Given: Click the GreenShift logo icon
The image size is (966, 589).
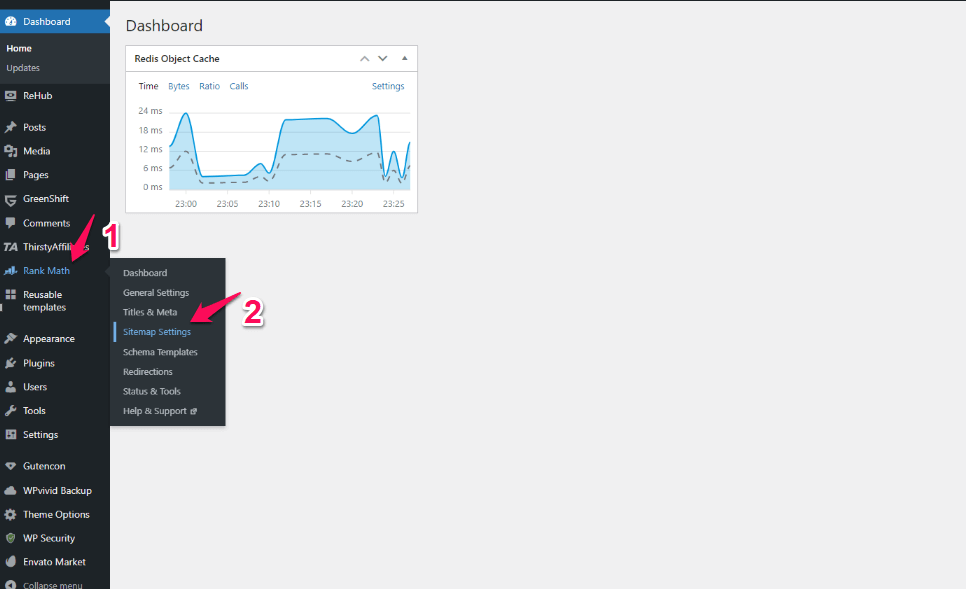Looking at the screenshot, I should pyautogui.click(x=10, y=199).
